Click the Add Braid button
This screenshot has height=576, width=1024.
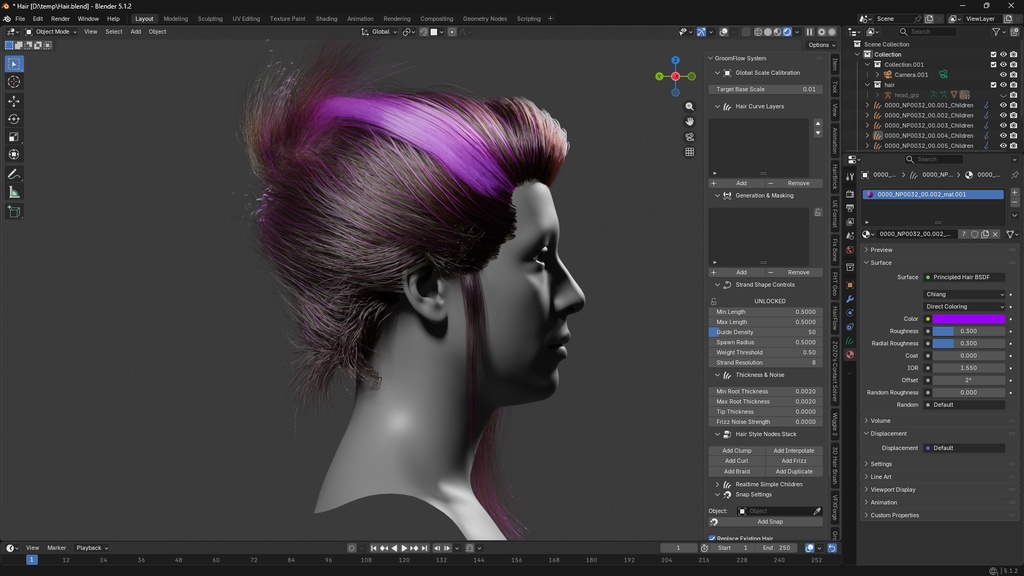pyautogui.click(x=737, y=472)
